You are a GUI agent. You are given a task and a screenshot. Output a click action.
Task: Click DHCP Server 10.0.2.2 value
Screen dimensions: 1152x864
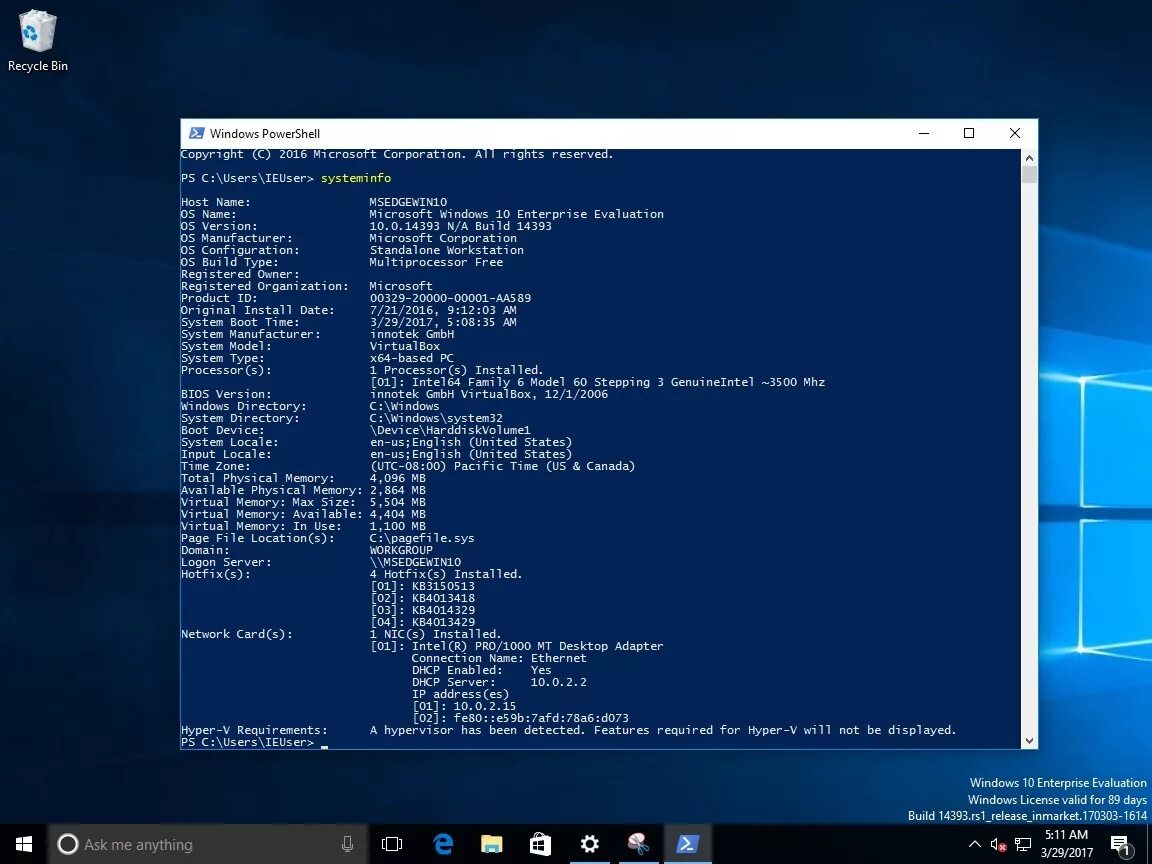click(x=558, y=683)
